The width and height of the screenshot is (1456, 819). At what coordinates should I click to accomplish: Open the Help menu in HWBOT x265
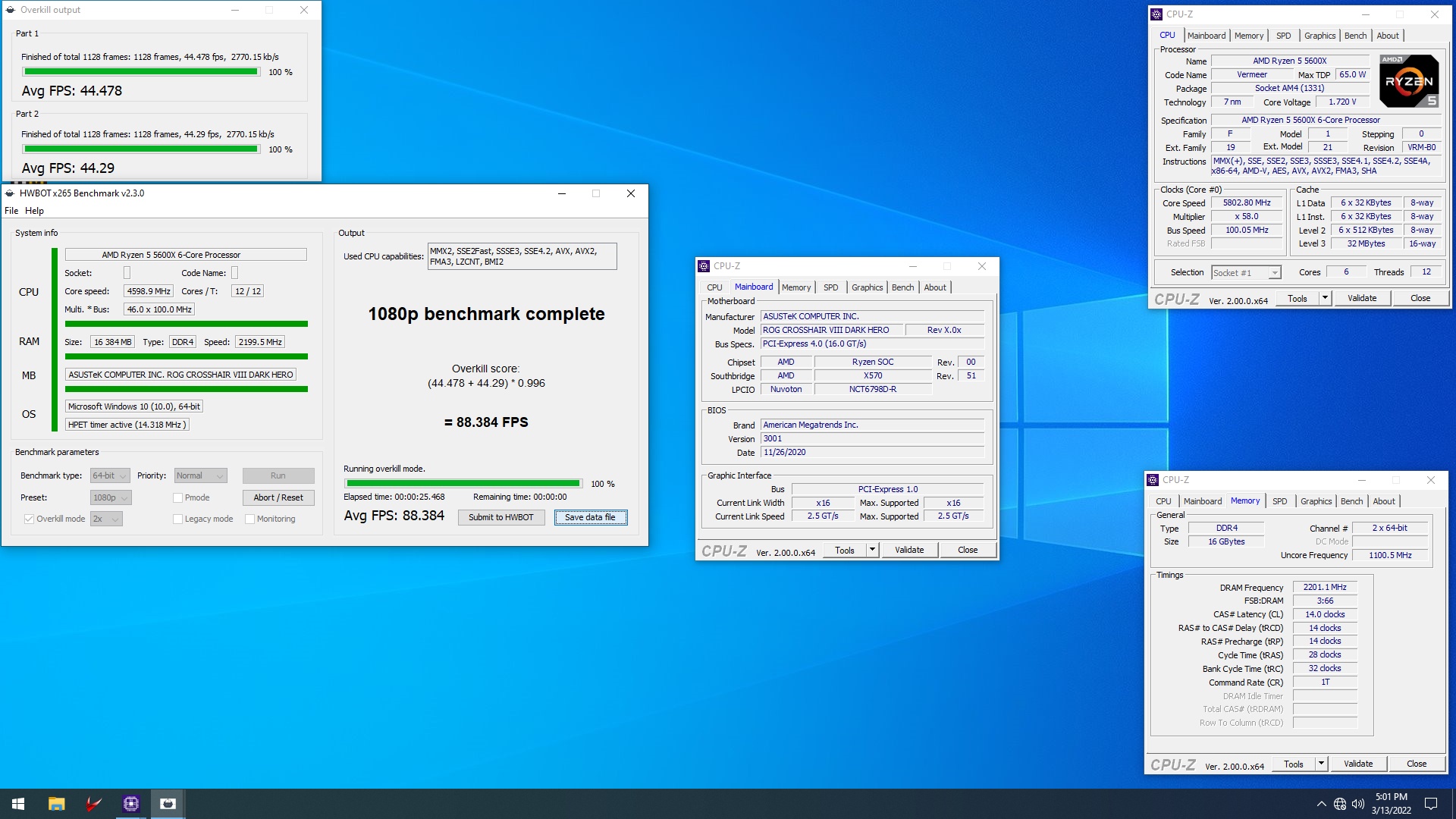tap(34, 211)
